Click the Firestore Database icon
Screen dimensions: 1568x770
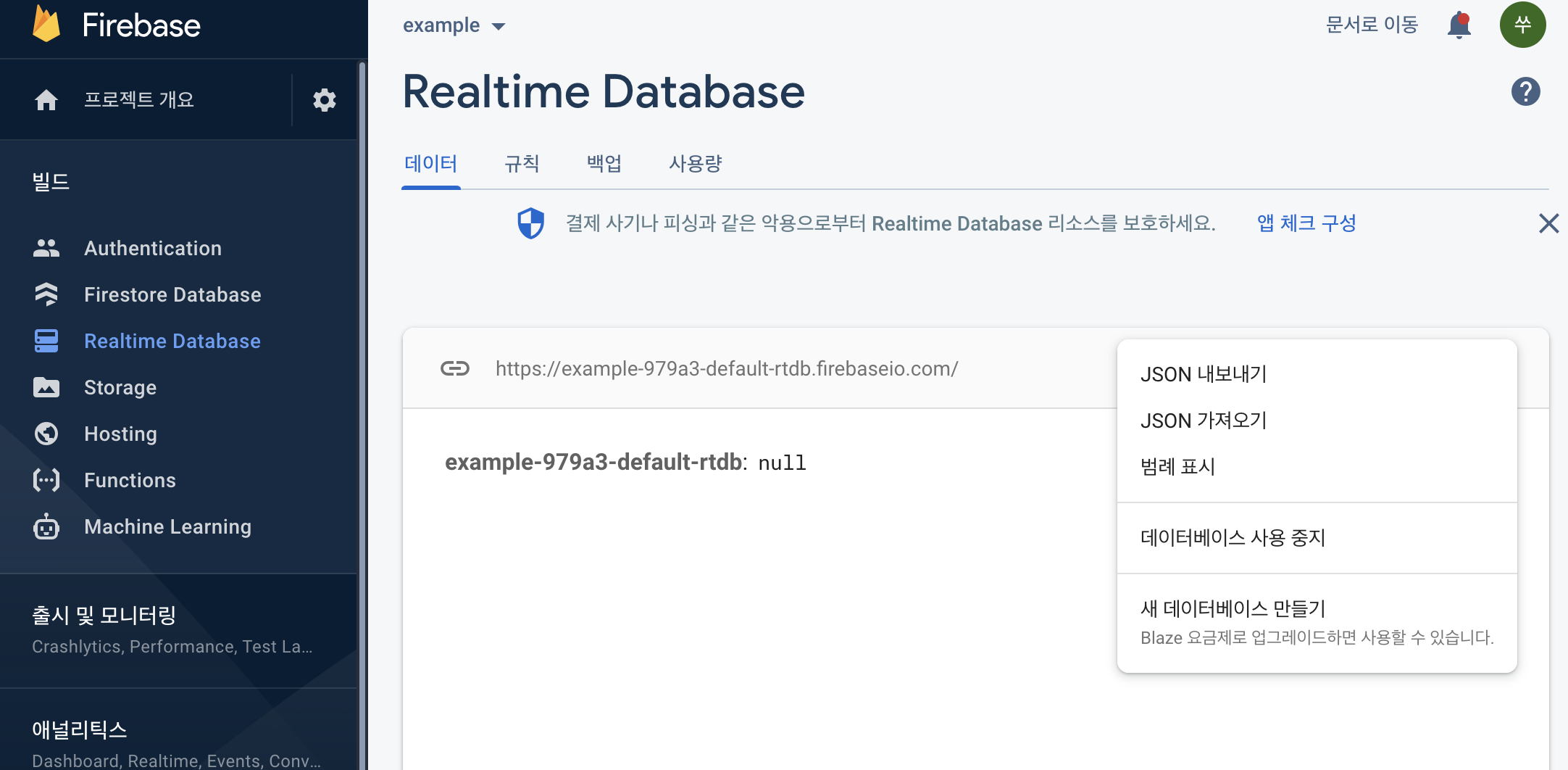click(x=46, y=294)
